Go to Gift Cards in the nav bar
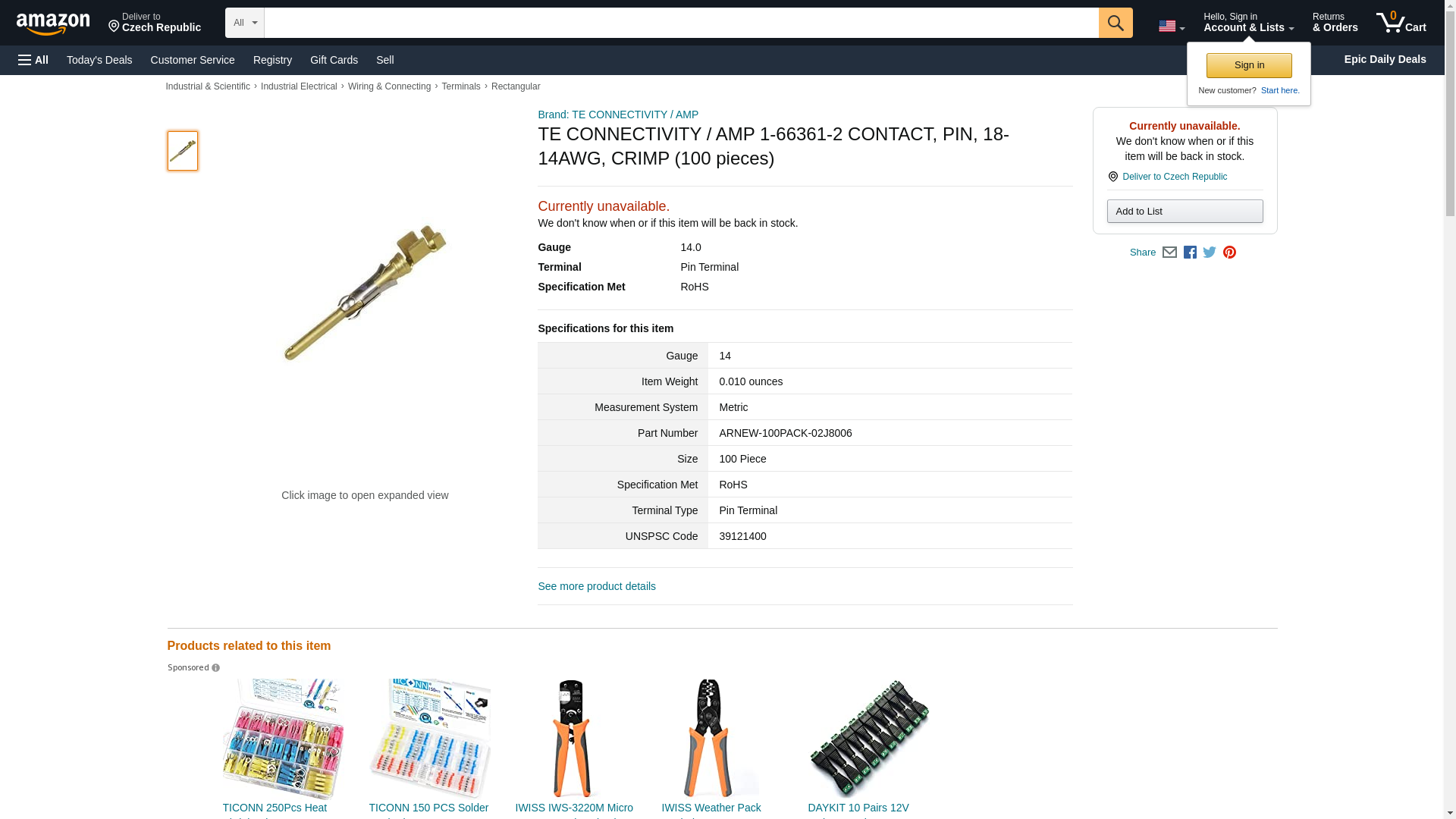This screenshot has height=819, width=1456. tap(334, 60)
